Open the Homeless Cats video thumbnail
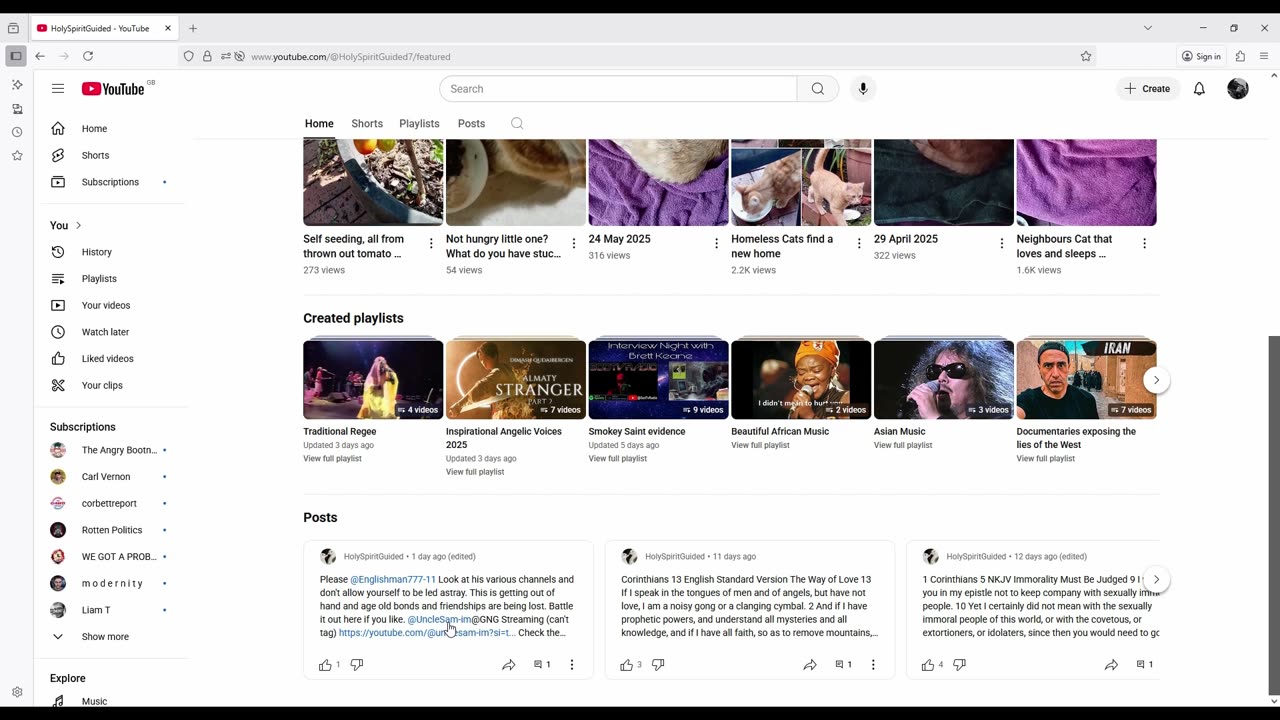The height and width of the screenshot is (720, 1280). tap(801, 182)
